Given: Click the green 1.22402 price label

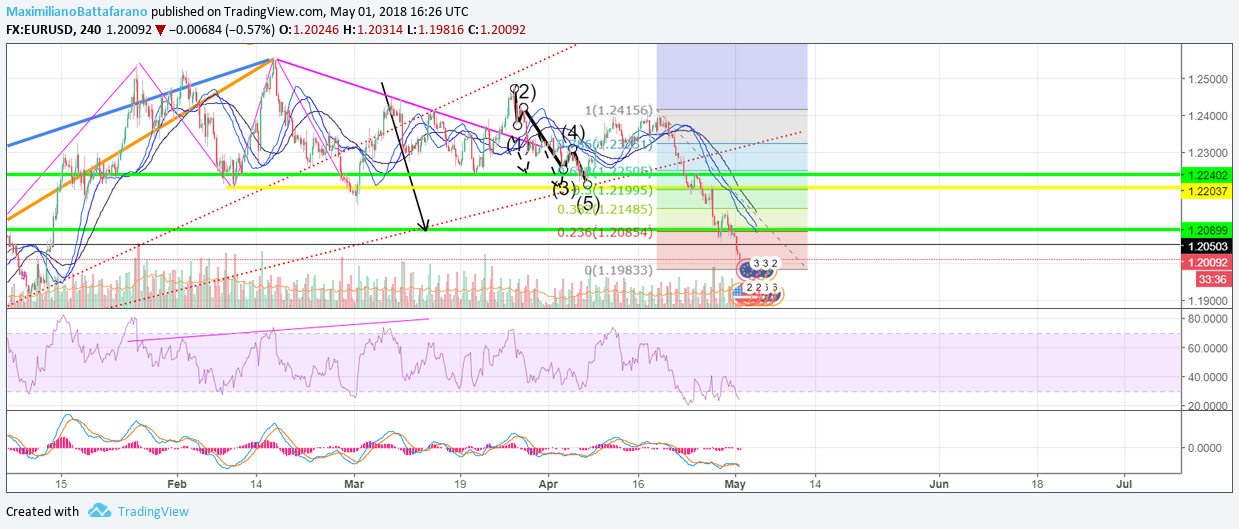Looking at the screenshot, I should point(1208,174).
